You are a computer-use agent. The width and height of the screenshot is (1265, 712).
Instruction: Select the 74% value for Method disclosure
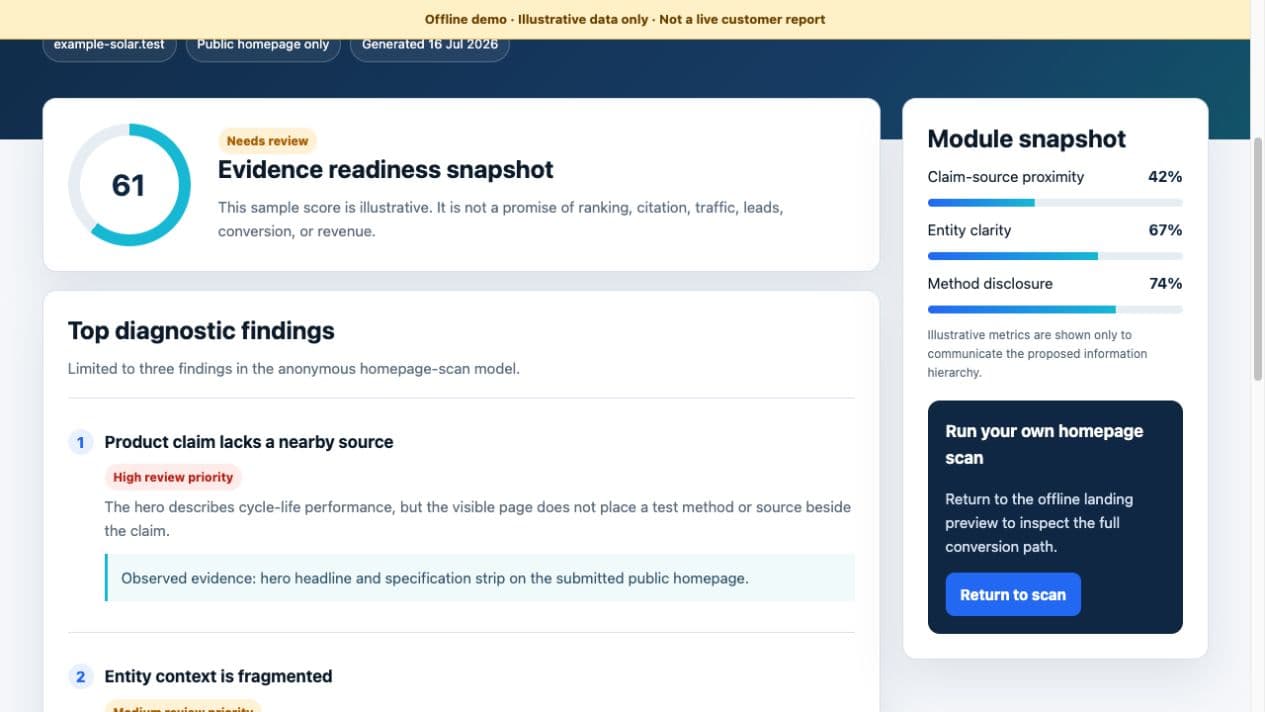coord(1165,284)
